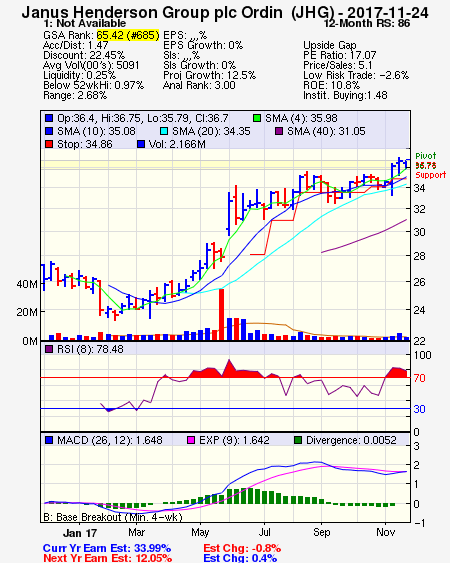Click the Upside Gap label

coord(330,45)
